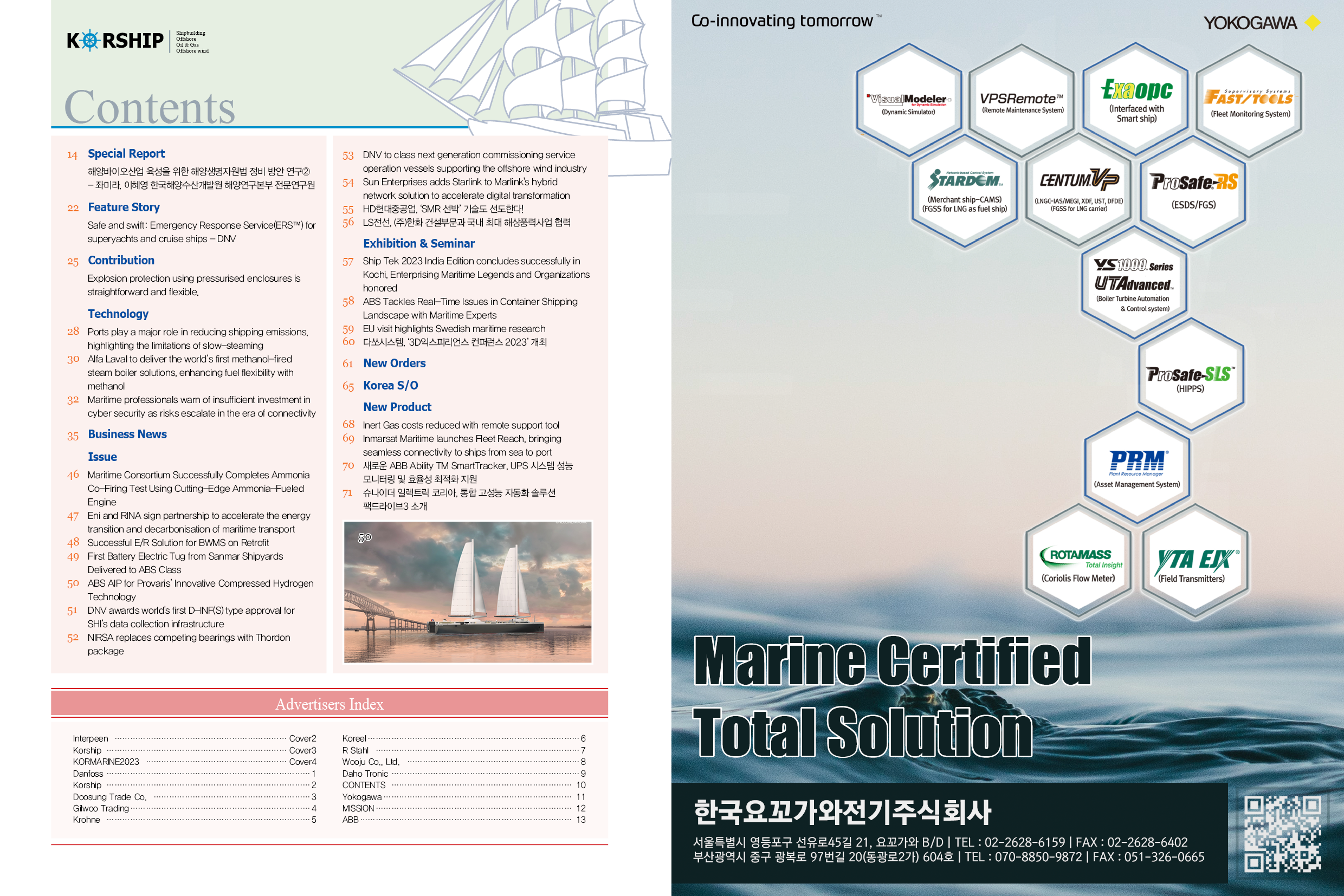Open the Feature Story section heading
This screenshot has height=896, width=1344.
pos(124,207)
